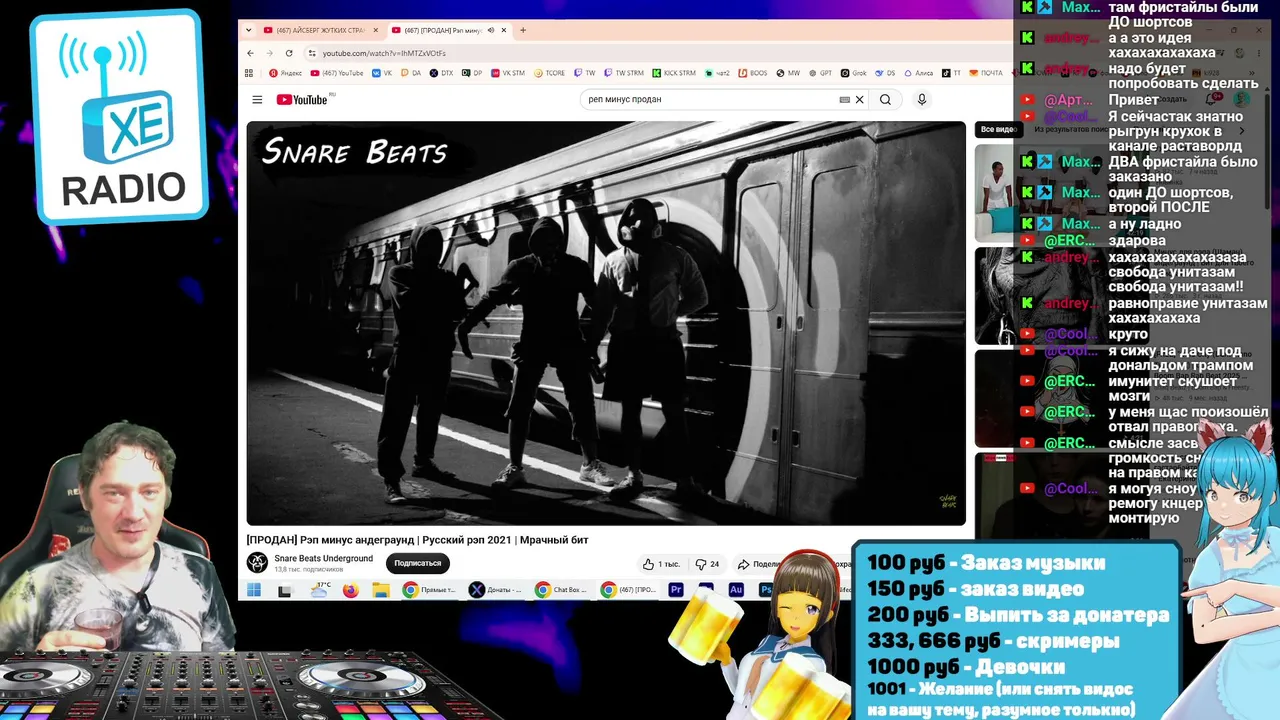
Task: Open the weather widget on the taskbar
Action: [320, 590]
